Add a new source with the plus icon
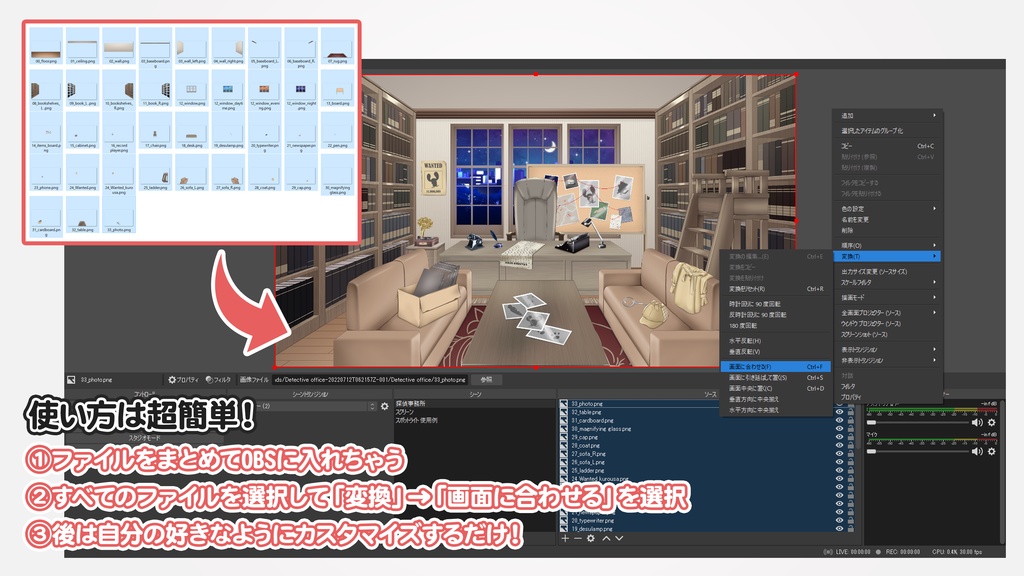The width and height of the screenshot is (1024, 576). (x=564, y=537)
